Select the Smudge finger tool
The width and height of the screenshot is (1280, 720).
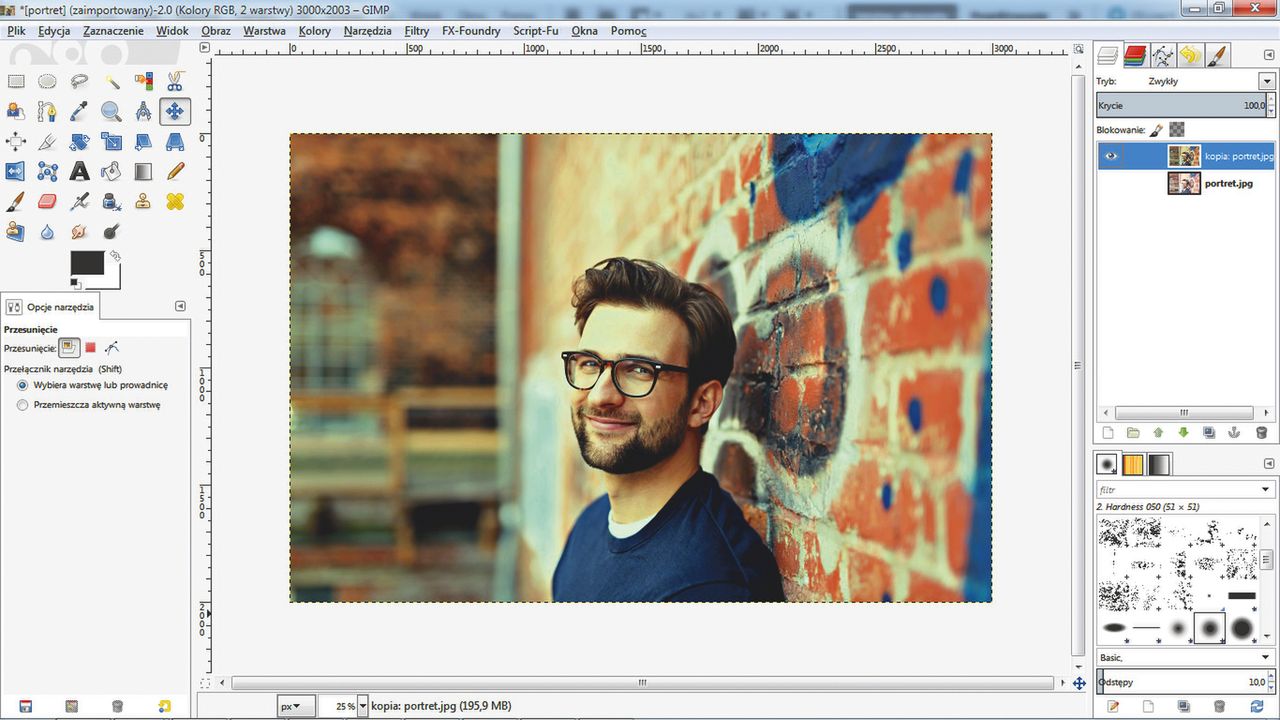[x=79, y=232]
